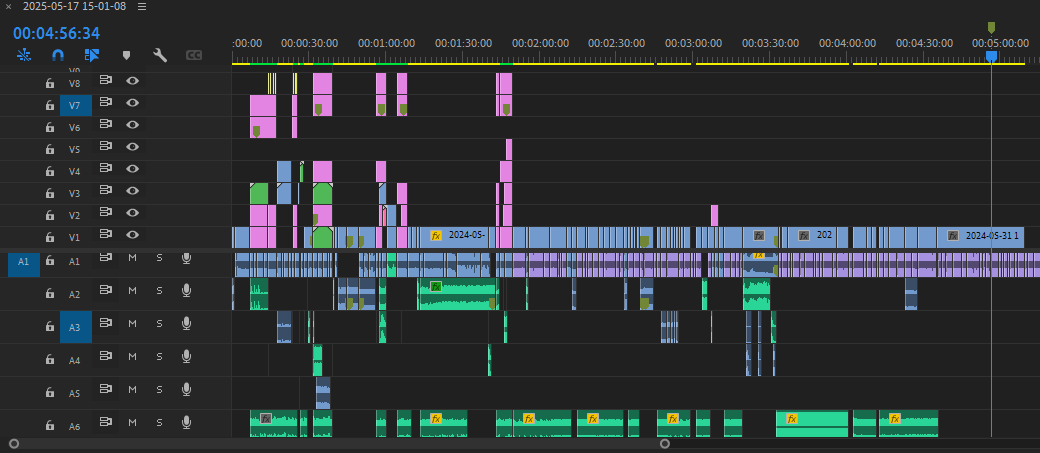Click fx badge on long A2 green clip
The image size is (1040, 453).
coord(436,287)
